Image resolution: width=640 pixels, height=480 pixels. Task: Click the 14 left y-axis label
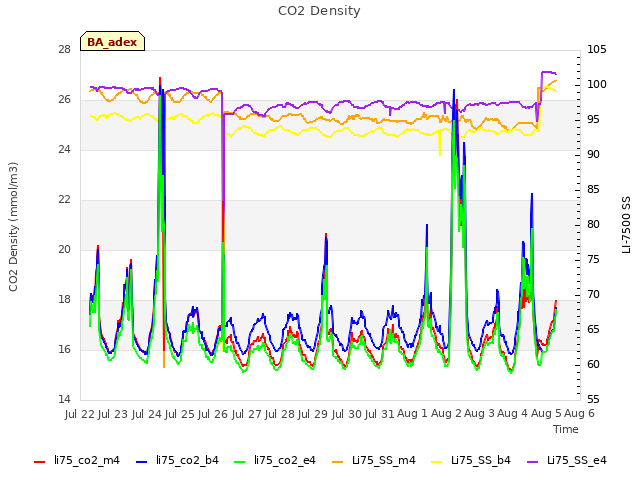point(64,399)
